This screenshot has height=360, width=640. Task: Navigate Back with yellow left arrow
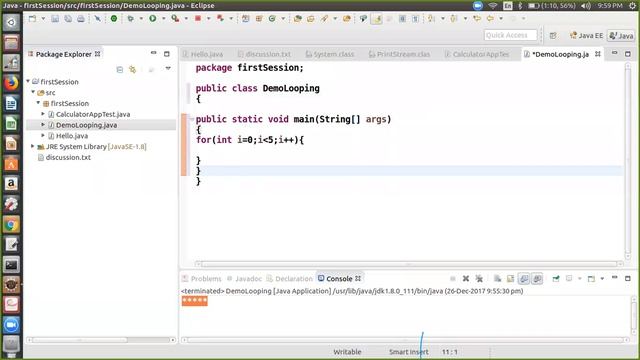pyautogui.click(x=490, y=18)
